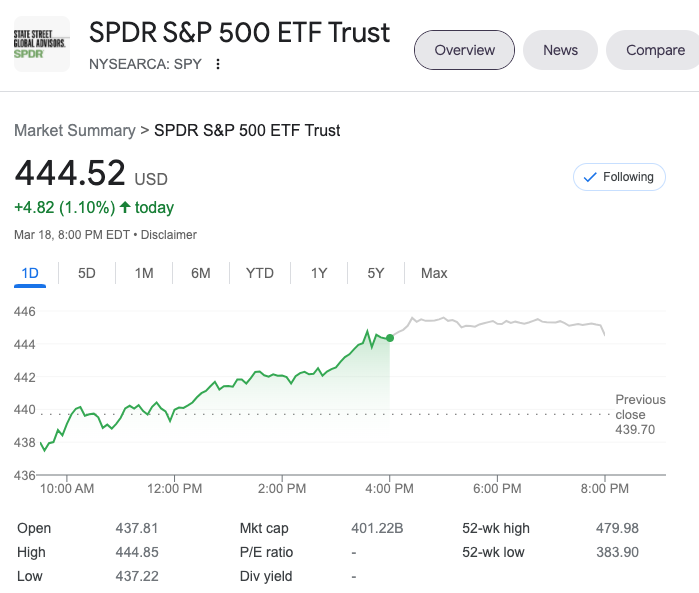Toggle the Following button off
699x593 pixels.
[619, 177]
